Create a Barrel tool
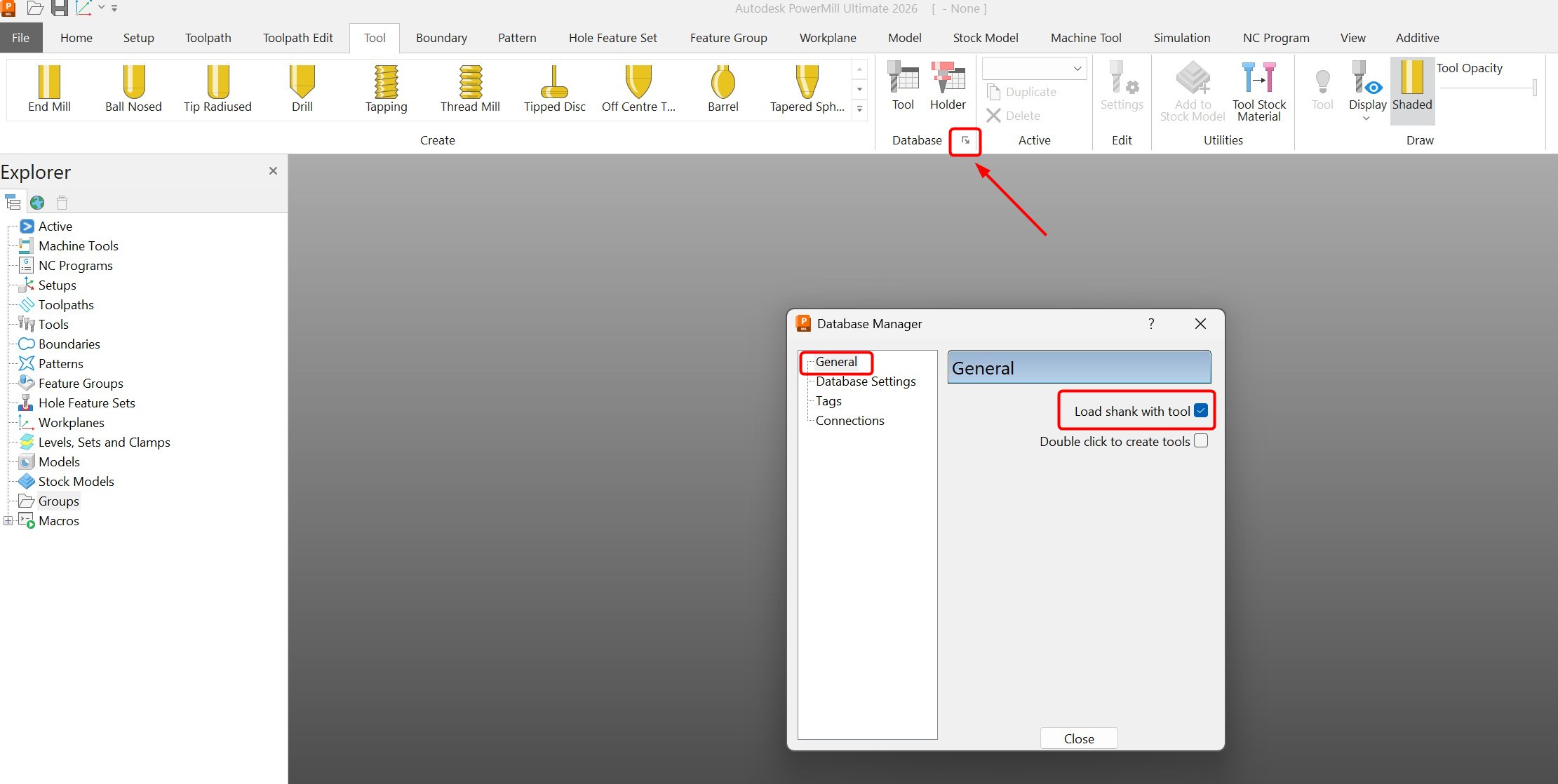 pos(723,89)
